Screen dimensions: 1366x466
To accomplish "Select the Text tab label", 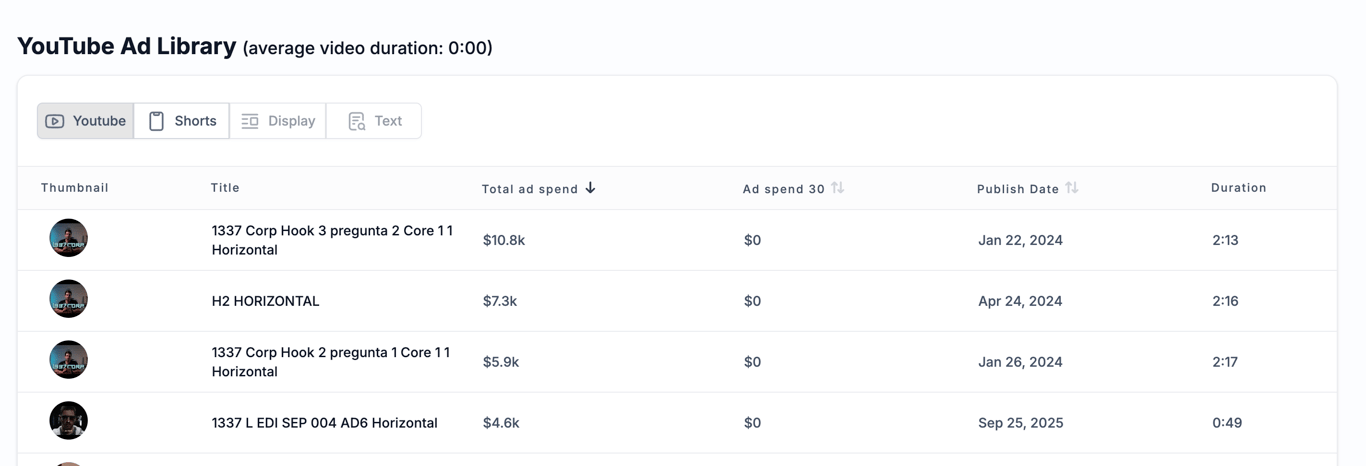I will [388, 121].
